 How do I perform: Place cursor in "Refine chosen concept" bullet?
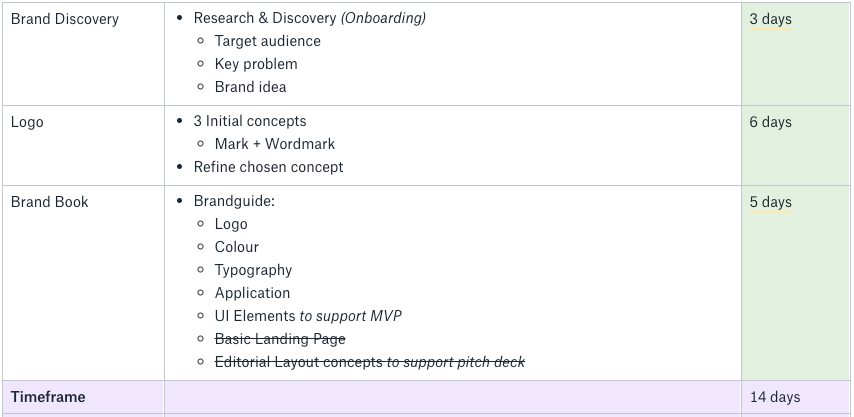[268, 168]
